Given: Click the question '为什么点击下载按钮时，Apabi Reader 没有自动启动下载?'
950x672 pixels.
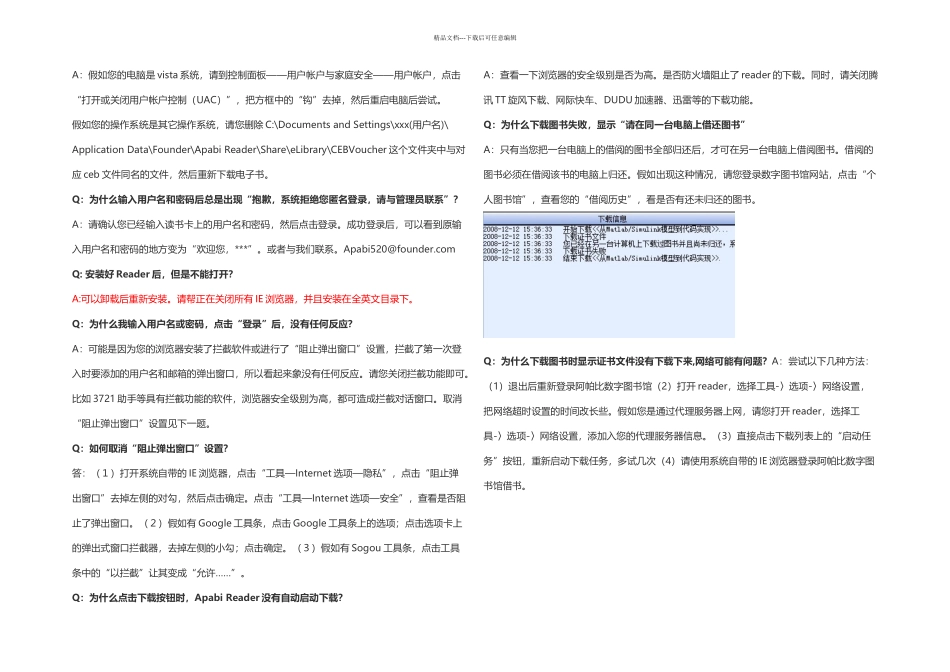Looking at the screenshot, I should pyautogui.click(x=207, y=597).
